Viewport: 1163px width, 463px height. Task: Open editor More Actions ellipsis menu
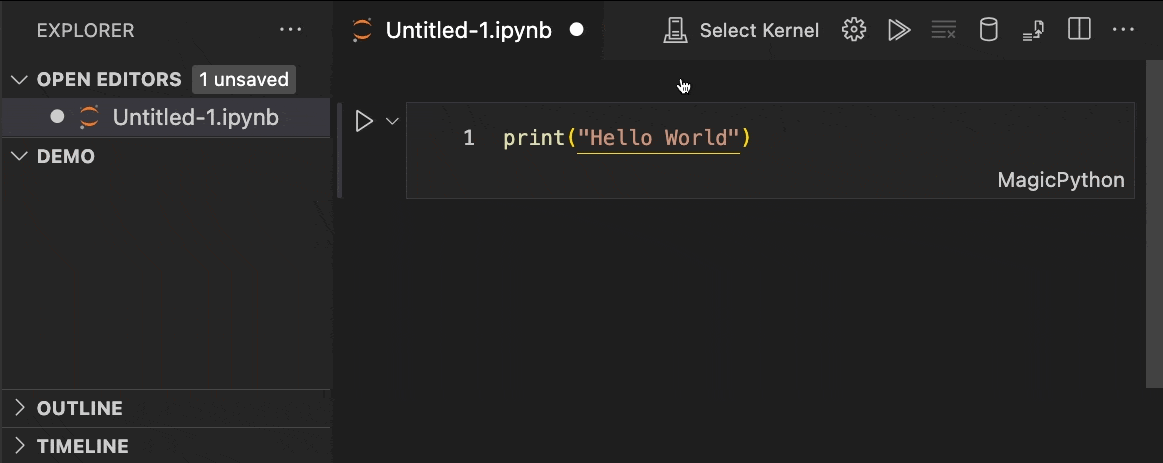click(1124, 30)
